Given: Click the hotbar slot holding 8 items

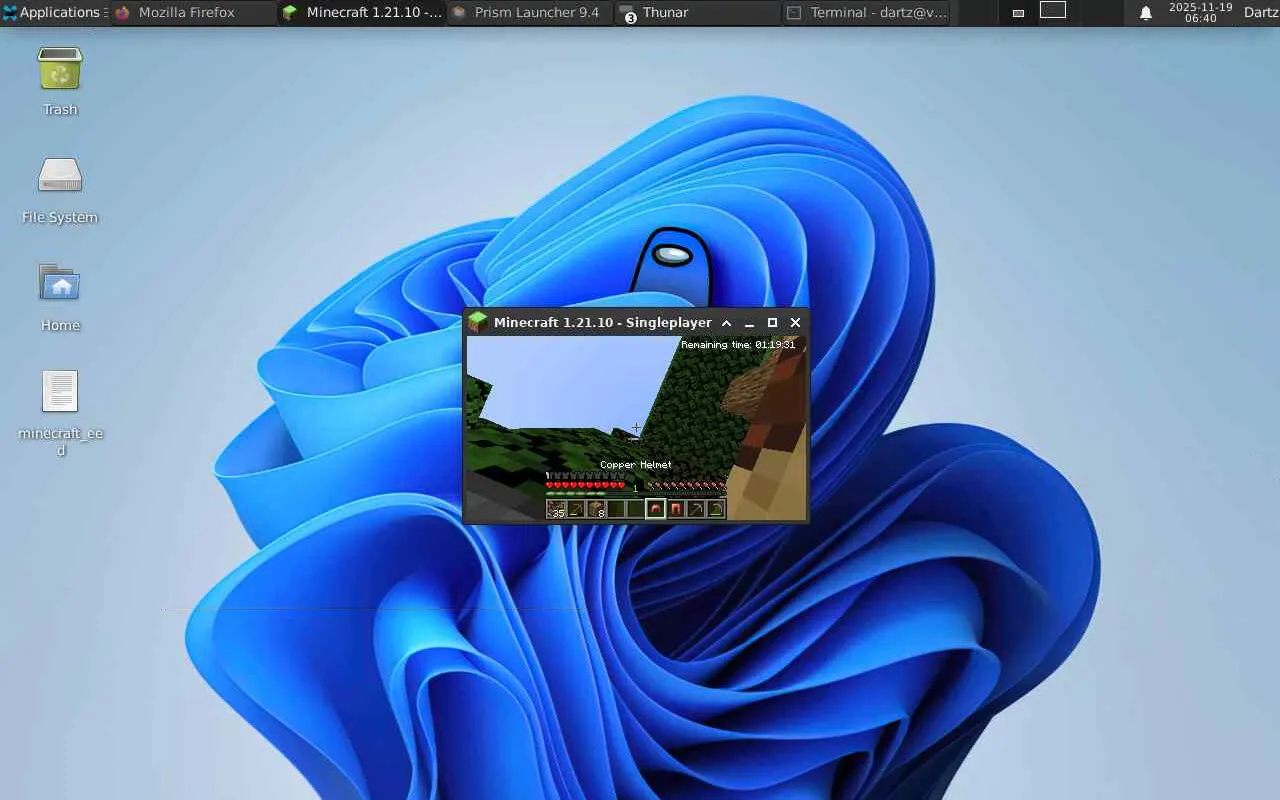Looking at the screenshot, I should 596,509.
